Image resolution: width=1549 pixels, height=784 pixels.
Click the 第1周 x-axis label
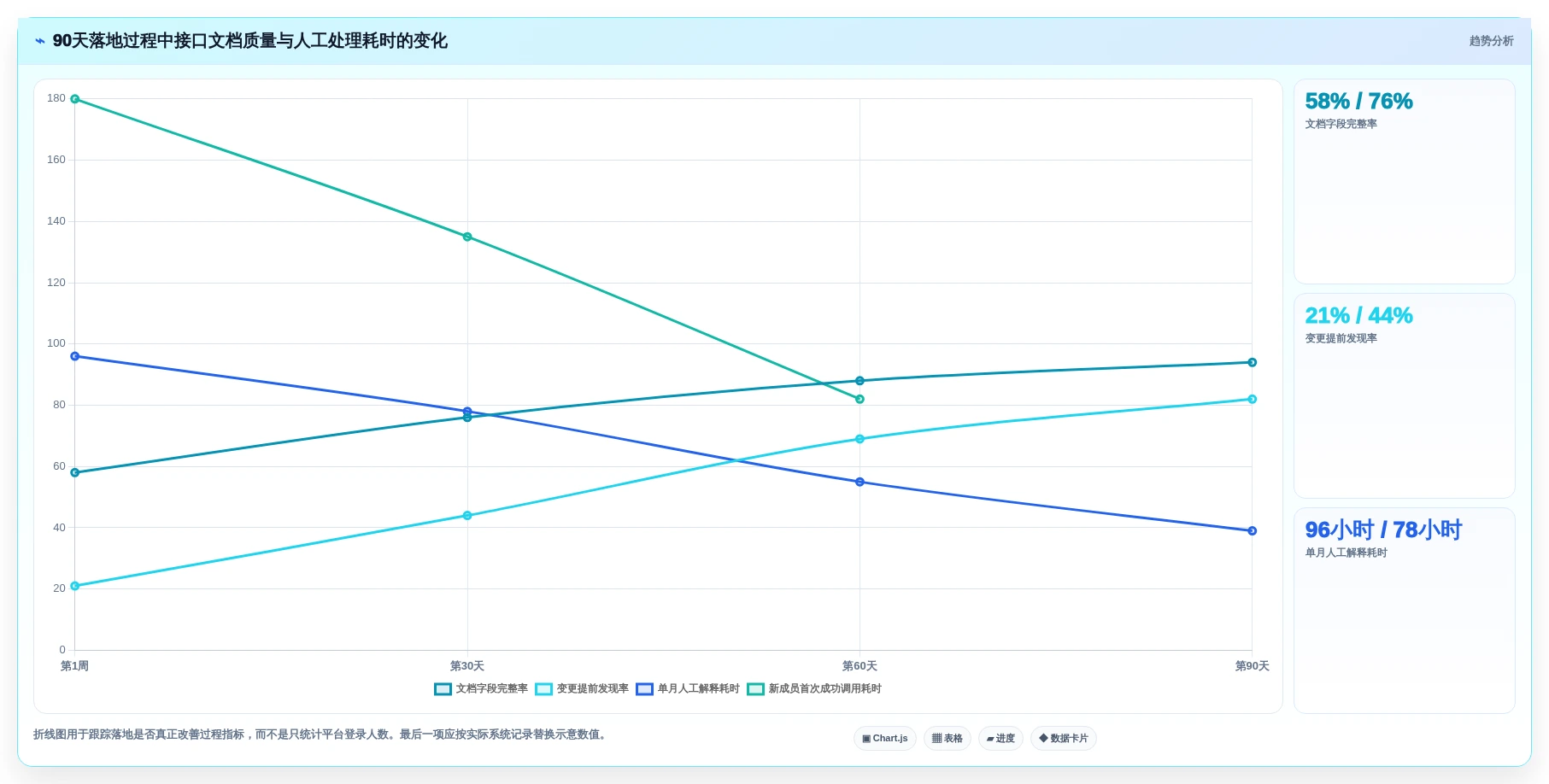pos(74,666)
